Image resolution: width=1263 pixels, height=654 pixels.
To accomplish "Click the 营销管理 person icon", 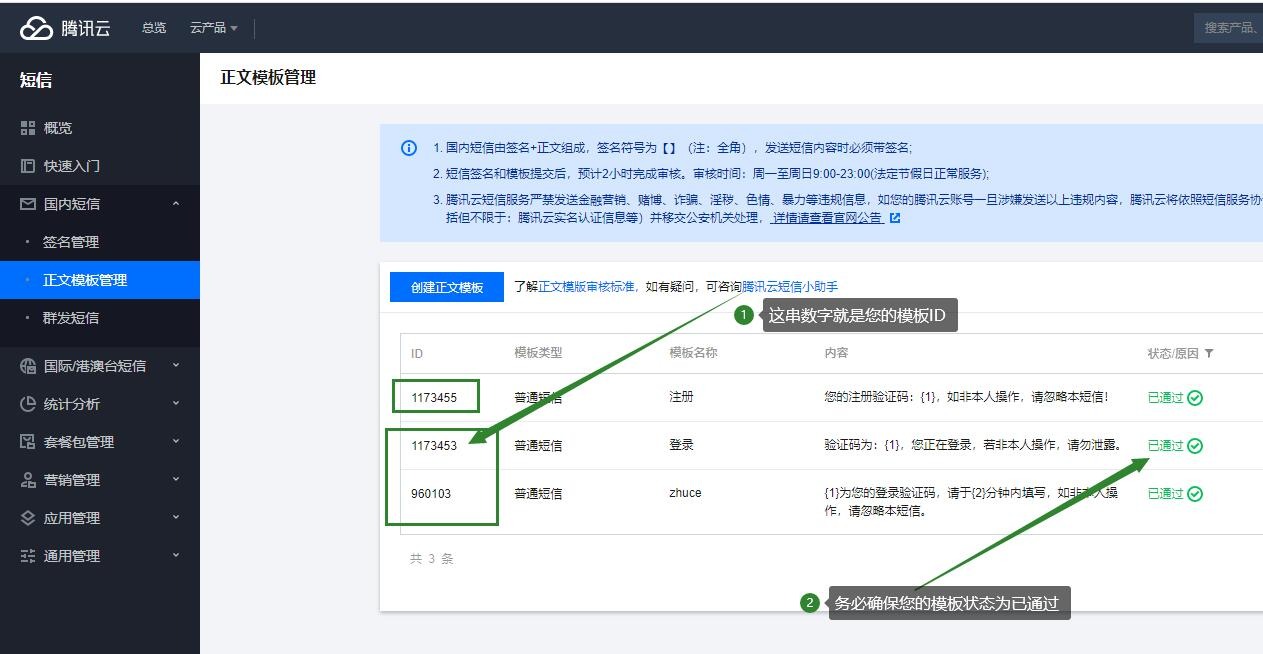I will pyautogui.click(x=28, y=480).
